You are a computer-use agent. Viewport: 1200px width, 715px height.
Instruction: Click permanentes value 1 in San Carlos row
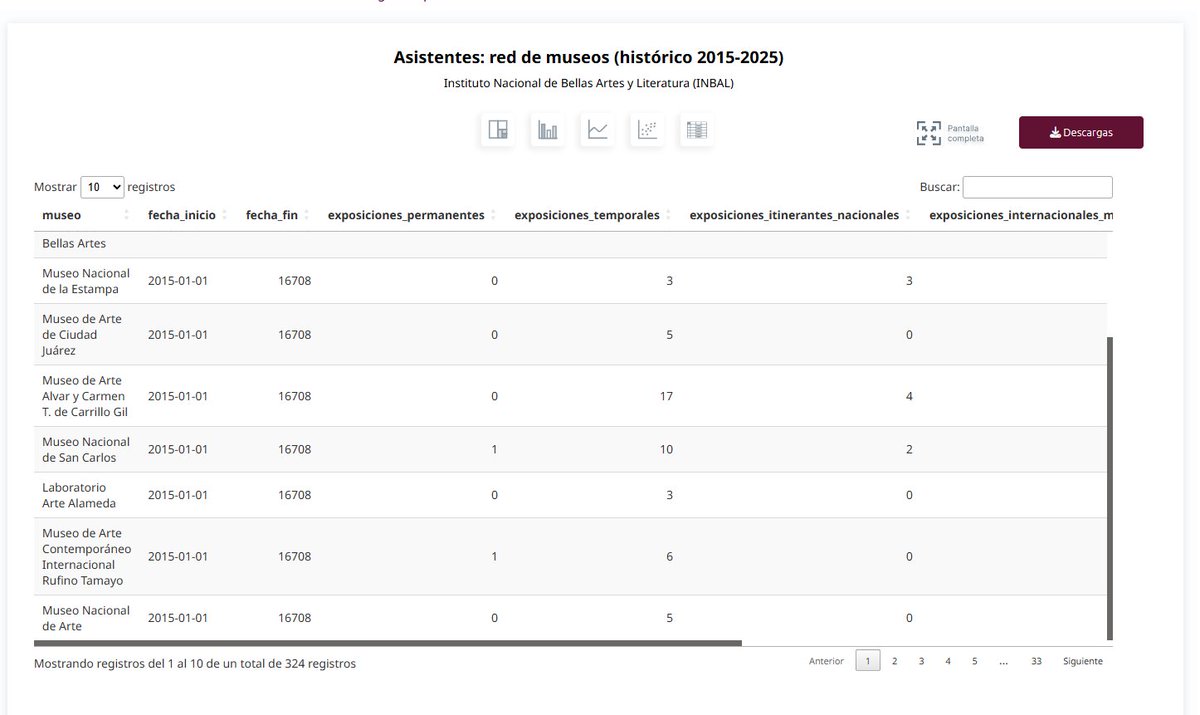point(494,450)
